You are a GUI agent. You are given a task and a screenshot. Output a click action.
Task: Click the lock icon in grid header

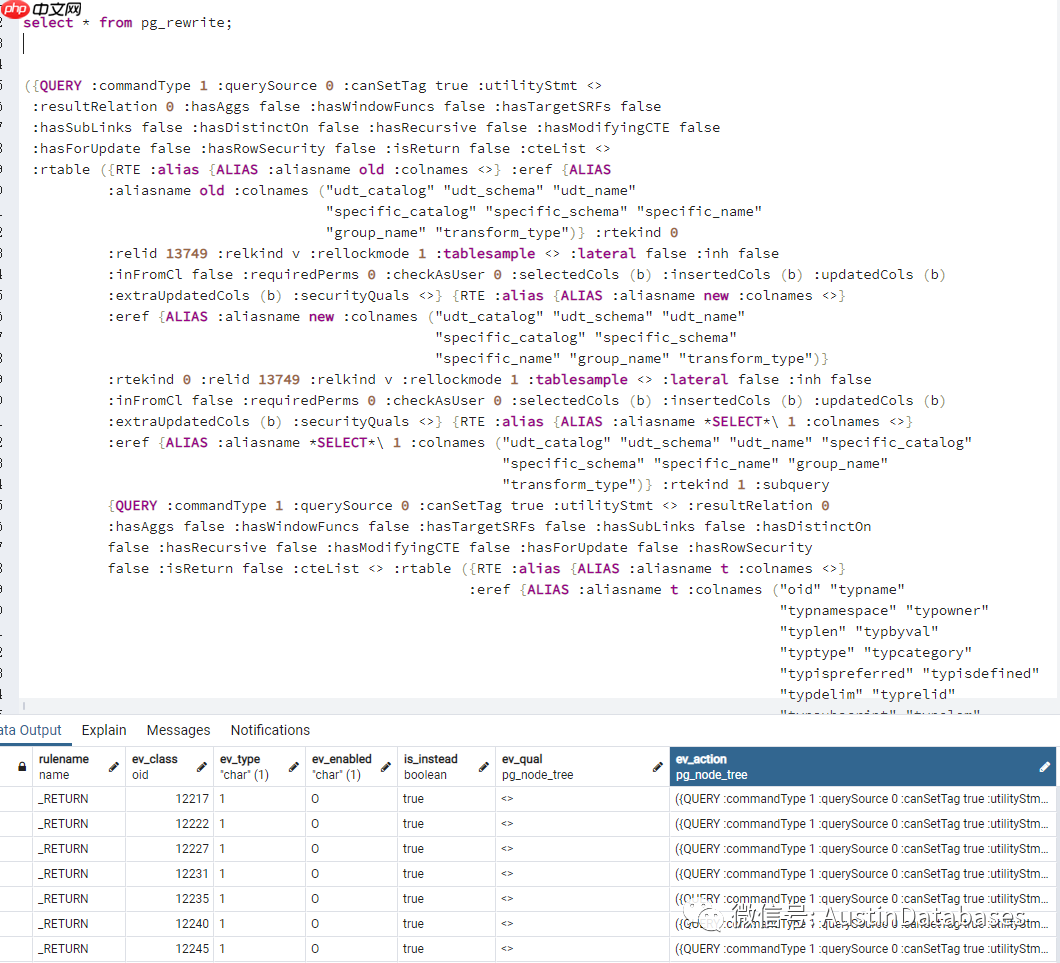pyautogui.click(x=22, y=767)
